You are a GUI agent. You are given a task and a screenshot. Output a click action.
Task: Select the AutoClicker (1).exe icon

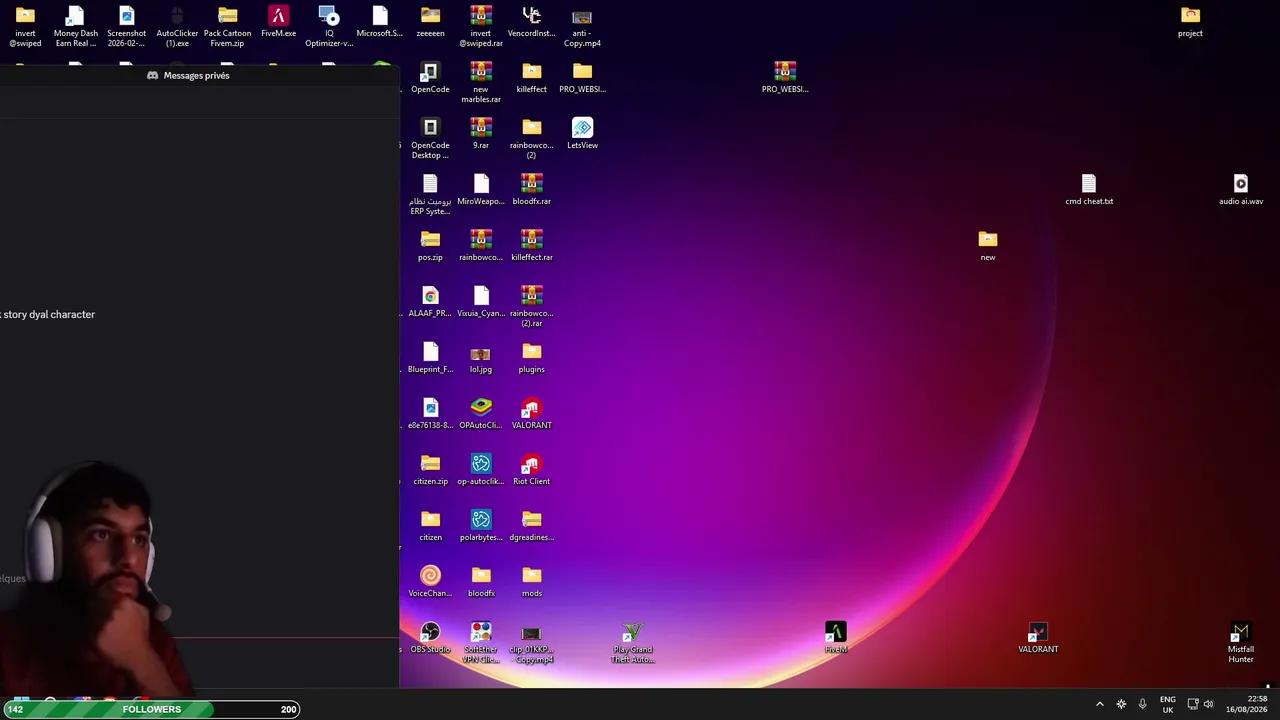177,27
